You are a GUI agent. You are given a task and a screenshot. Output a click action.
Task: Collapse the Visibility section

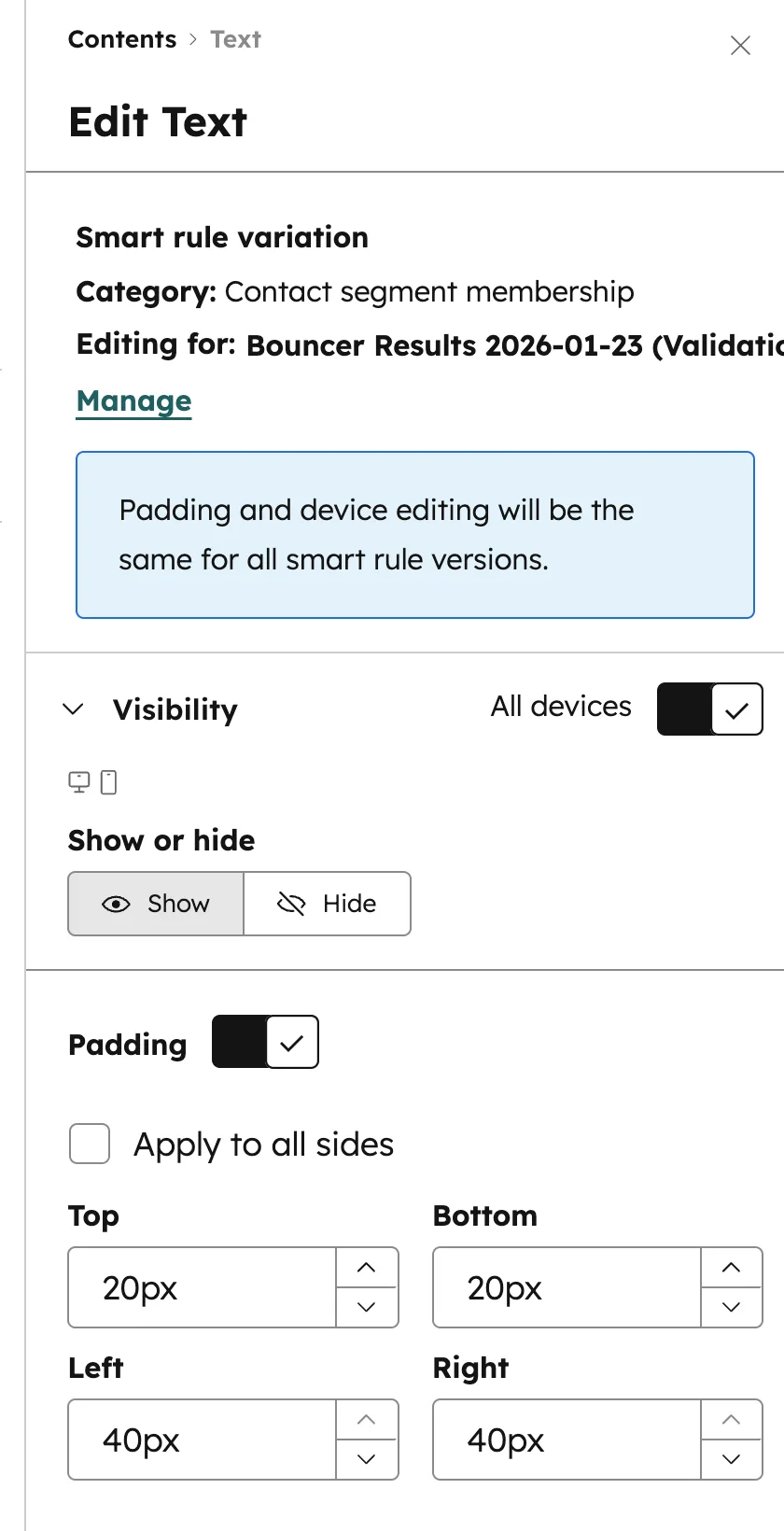pos(73,709)
